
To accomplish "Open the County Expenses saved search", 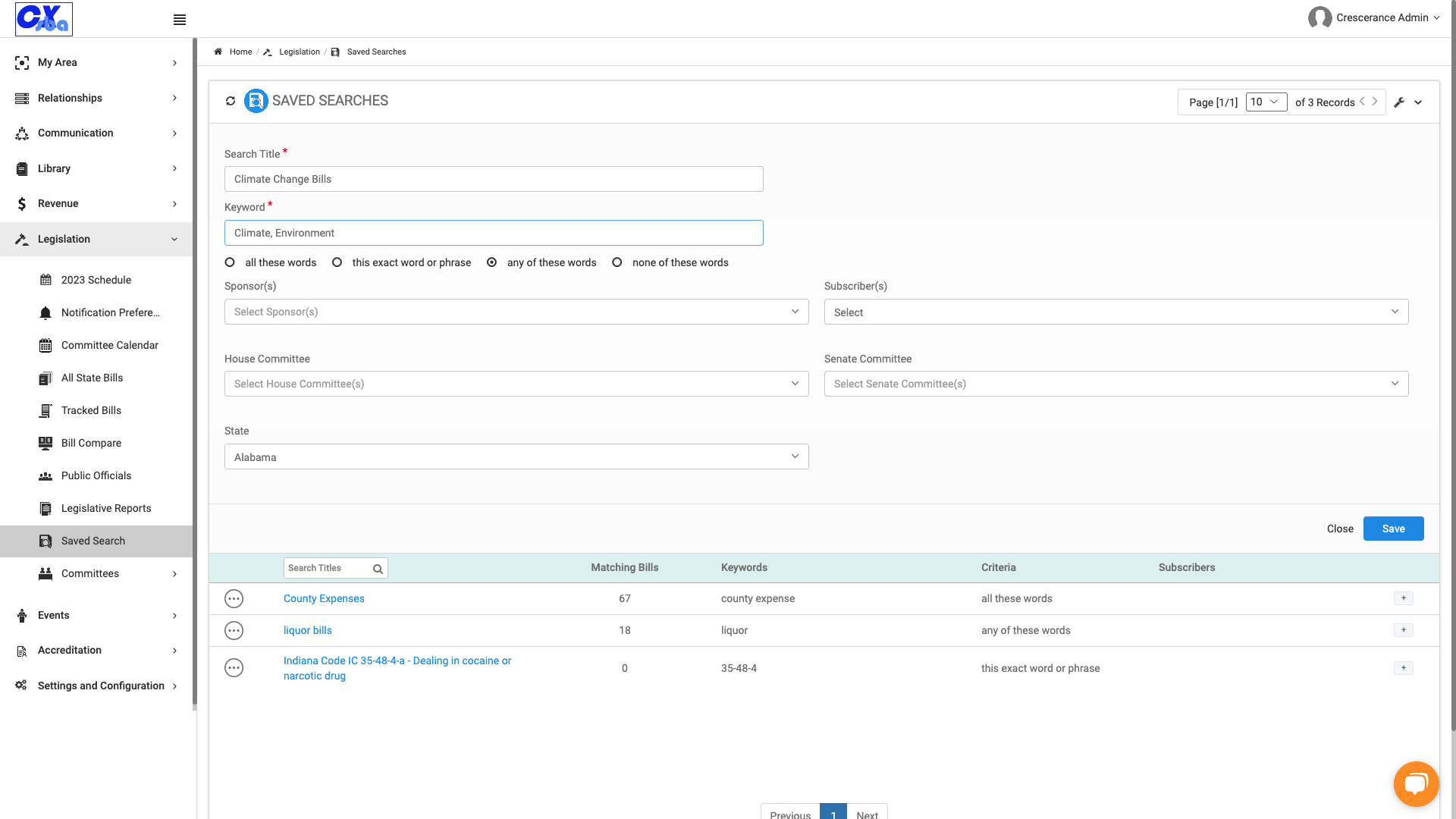I will (324, 598).
